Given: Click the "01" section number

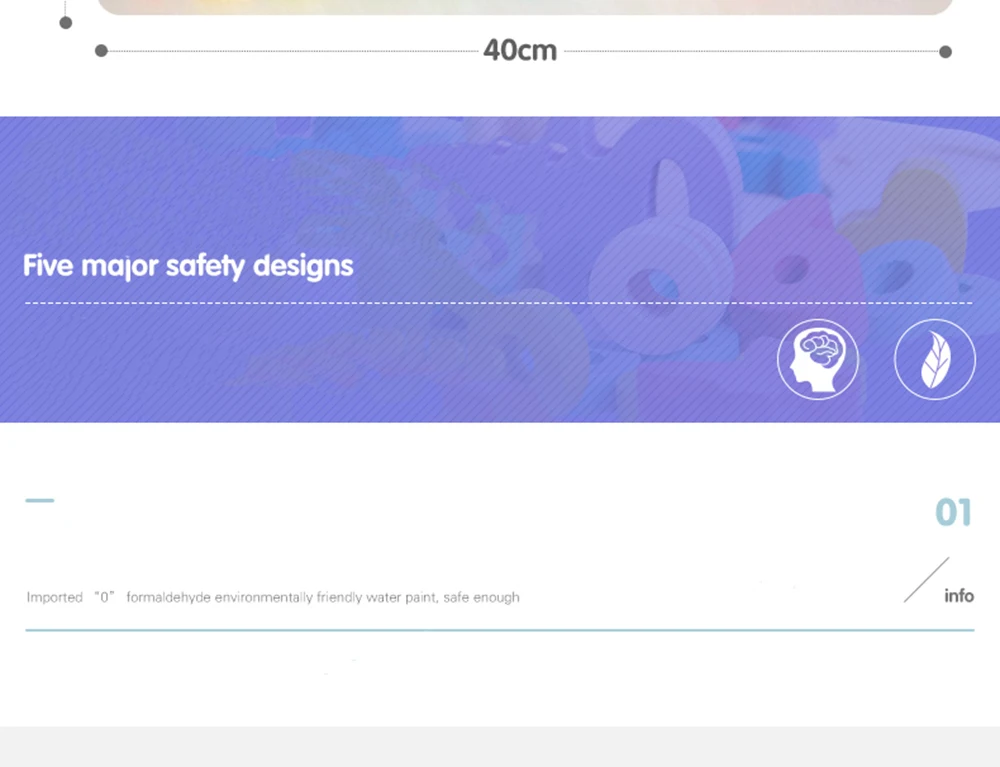Looking at the screenshot, I should [x=953, y=512].
